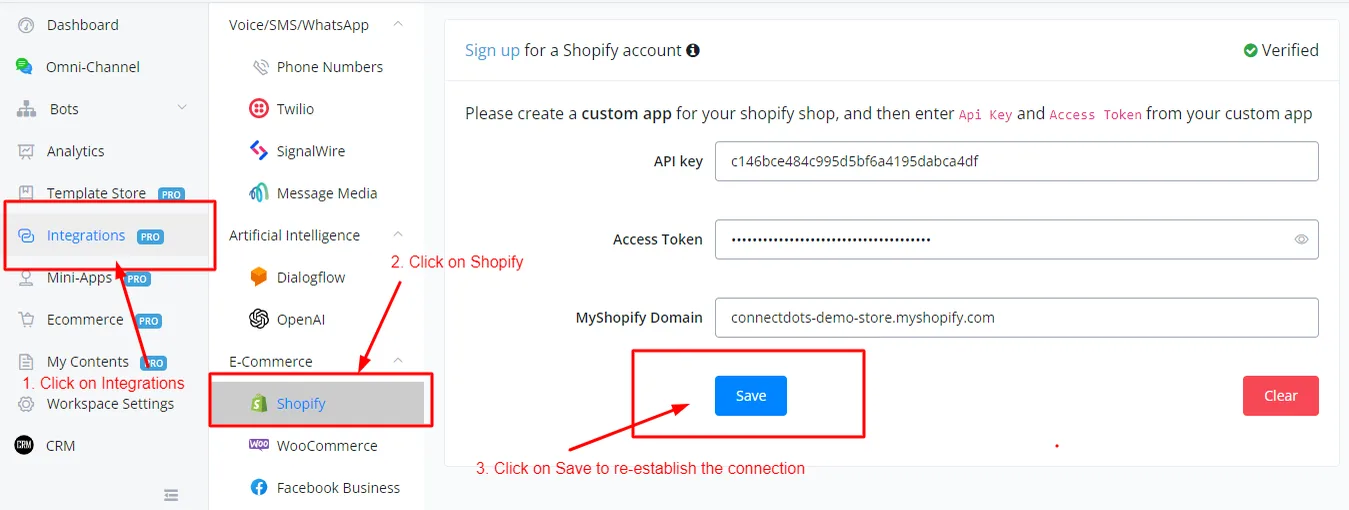Click the CRM round icon
Image resolution: width=1349 pixels, height=510 pixels.
24,445
